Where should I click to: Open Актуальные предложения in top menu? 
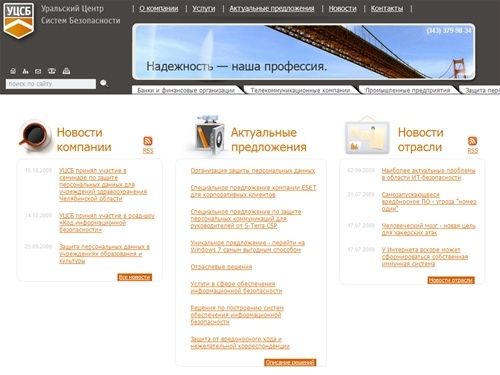tap(272, 9)
